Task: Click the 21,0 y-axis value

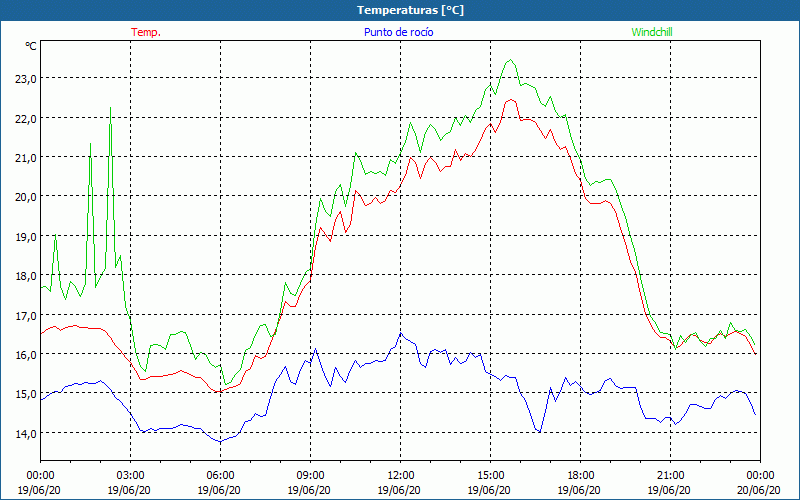Action: click(26, 158)
